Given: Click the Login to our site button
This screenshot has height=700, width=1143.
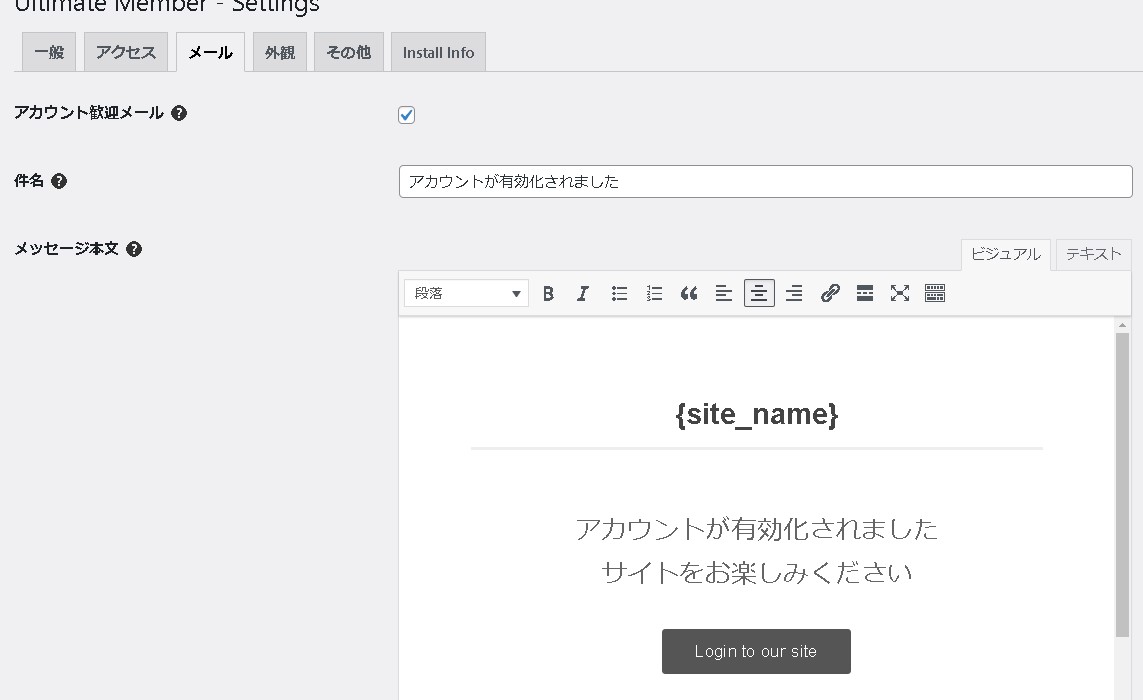Looking at the screenshot, I should [x=756, y=651].
